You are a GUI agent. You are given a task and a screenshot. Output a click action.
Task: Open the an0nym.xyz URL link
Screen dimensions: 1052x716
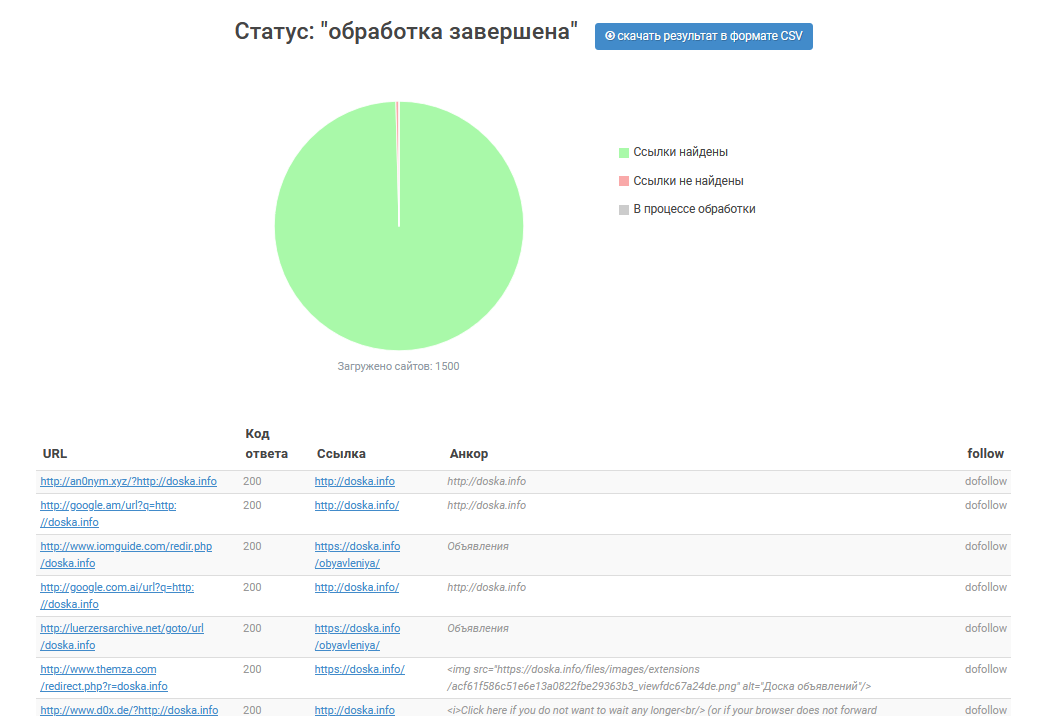click(x=128, y=481)
